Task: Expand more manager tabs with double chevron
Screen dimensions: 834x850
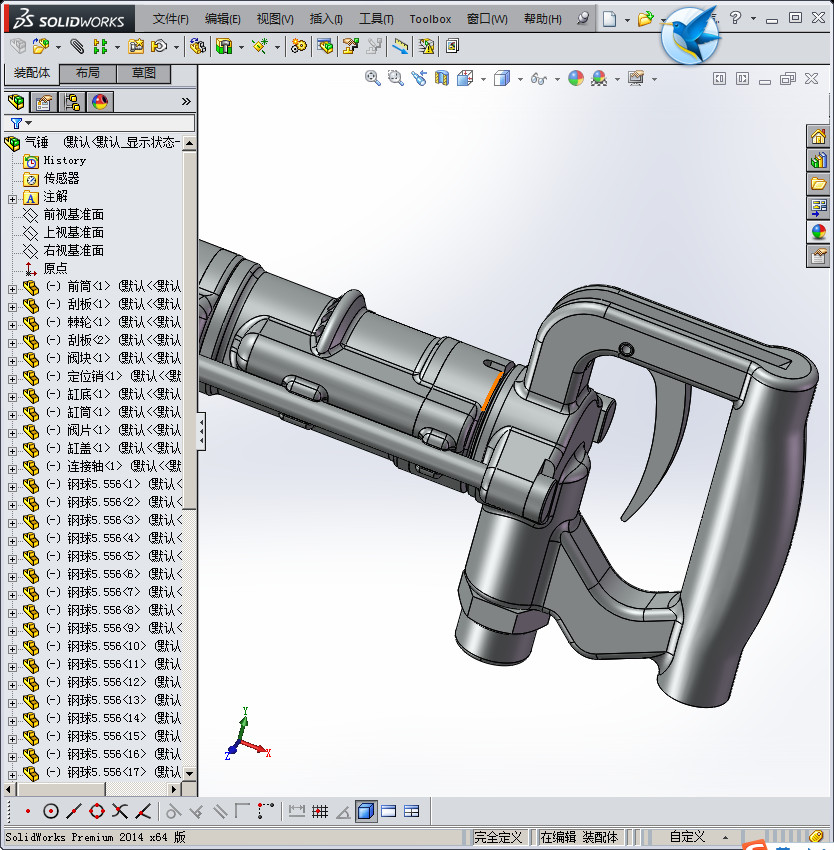Action: pos(186,101)
